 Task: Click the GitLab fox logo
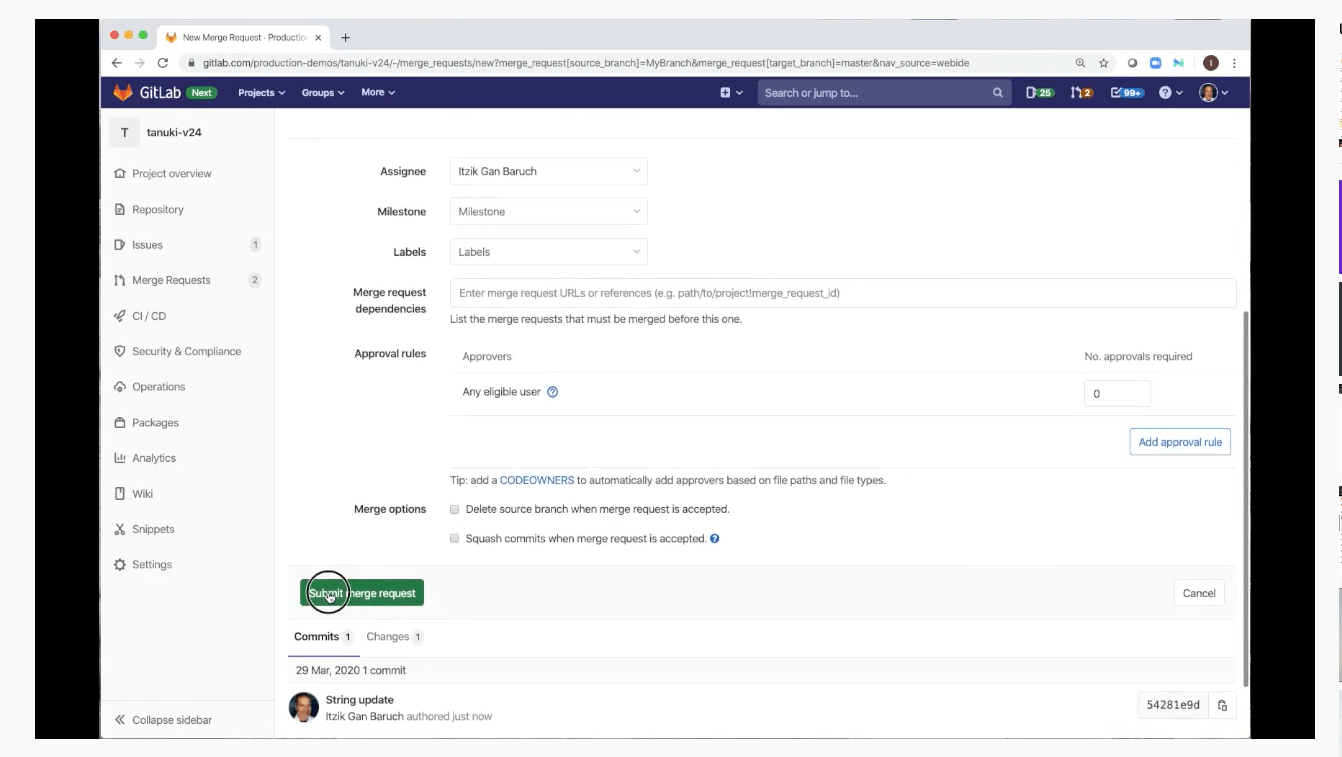coord(123,92)
